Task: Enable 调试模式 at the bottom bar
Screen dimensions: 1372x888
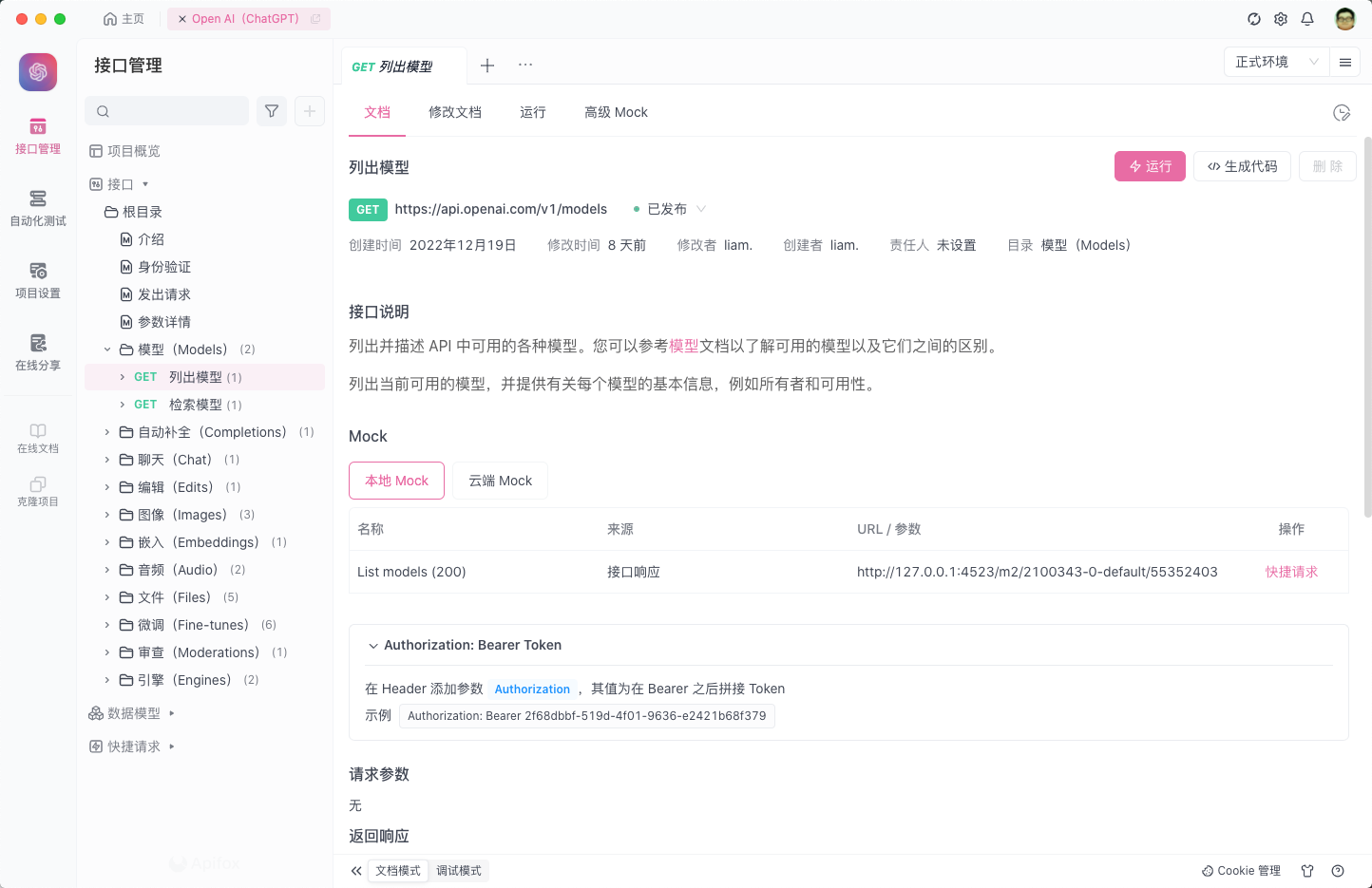Action: 459,870
